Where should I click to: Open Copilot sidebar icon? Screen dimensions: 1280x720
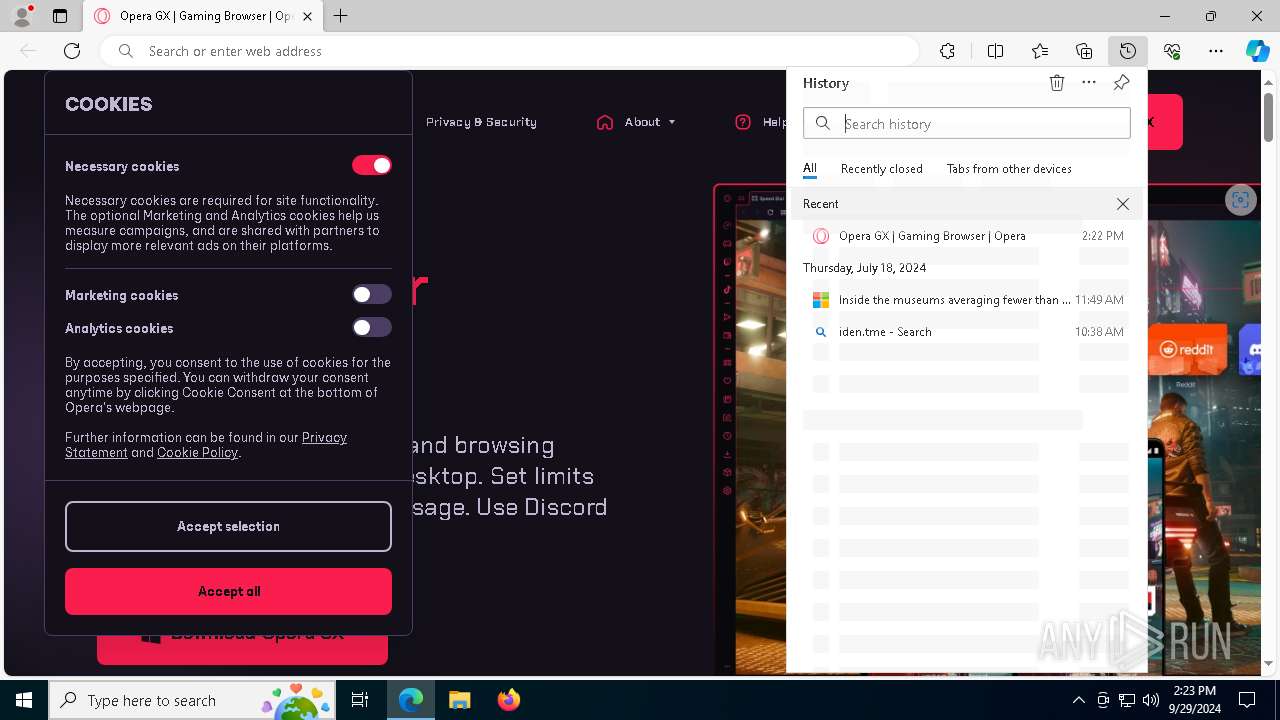(x=1257, y=51)
